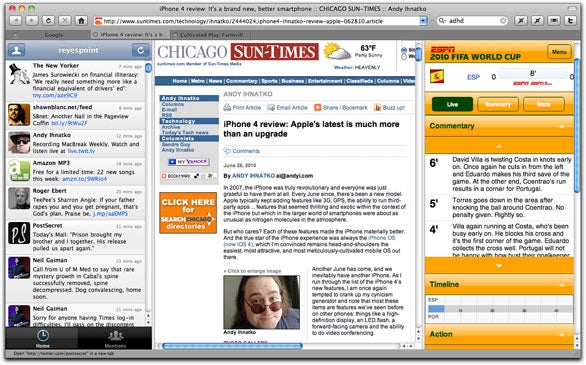This screenshot has width=586, height=365.
Task: Show newer commentary with the down arrow
Action: coord(499,266)
